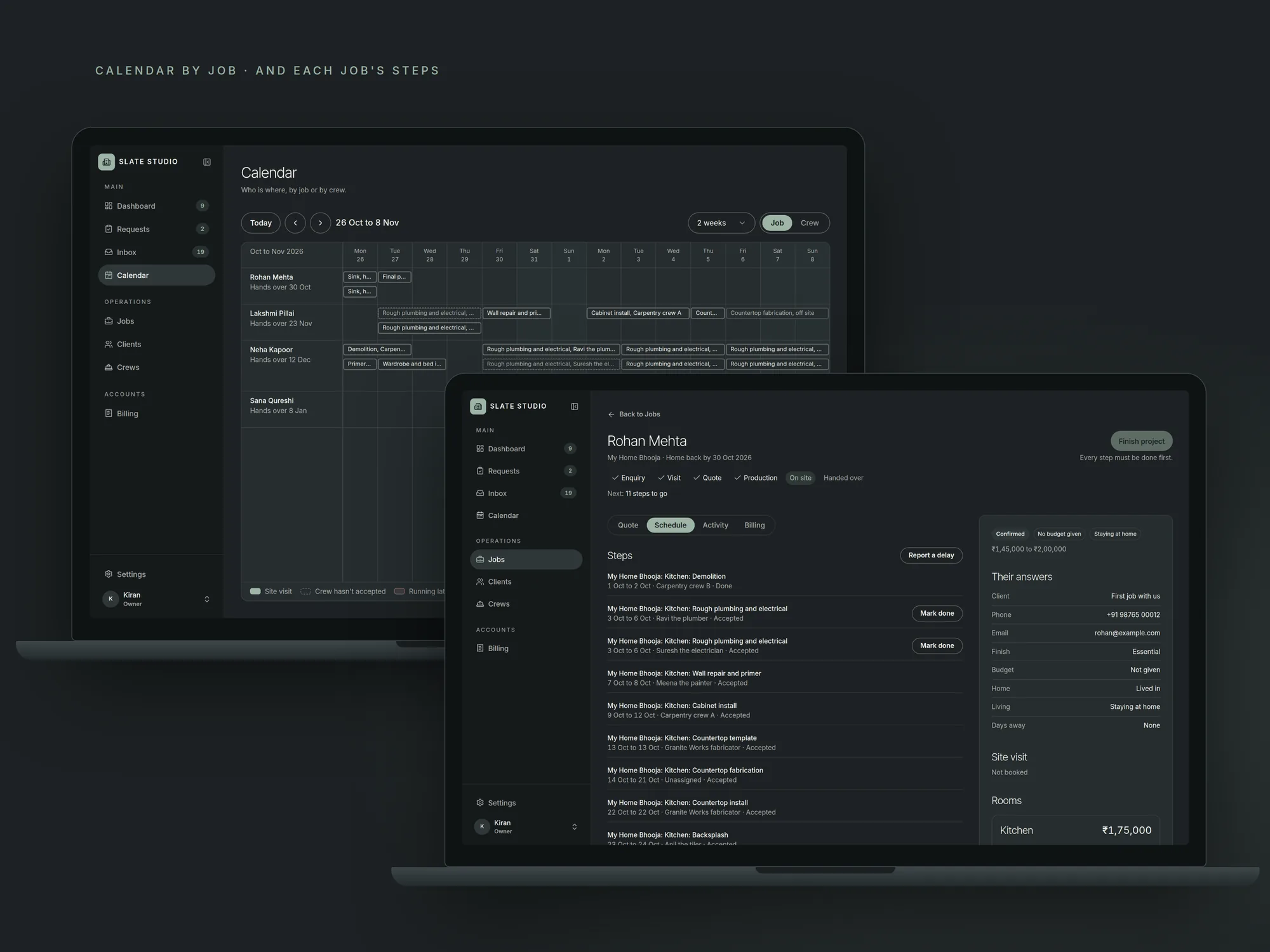Open Crews in job detail window sidebar
The height and width of the screenshot is (952, 1270).
(526, 604)
